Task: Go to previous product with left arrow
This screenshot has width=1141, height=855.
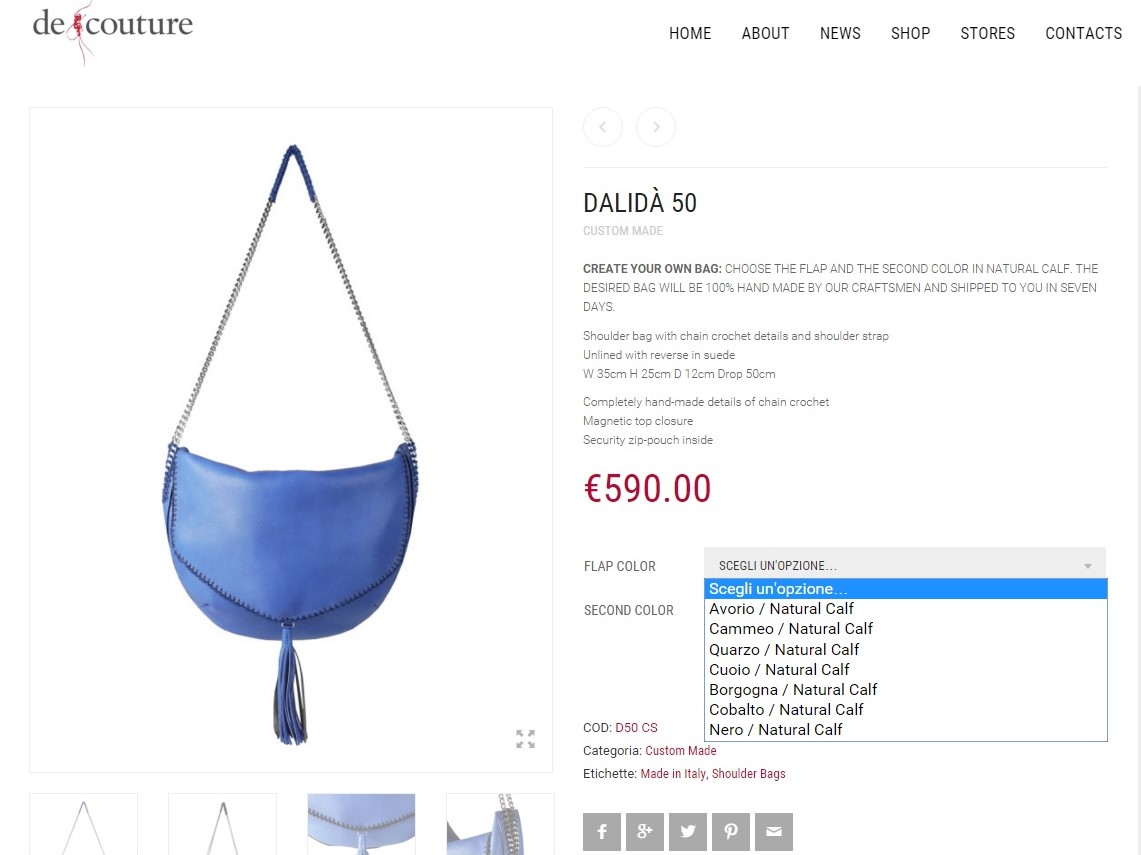Action: click(603, 127)
